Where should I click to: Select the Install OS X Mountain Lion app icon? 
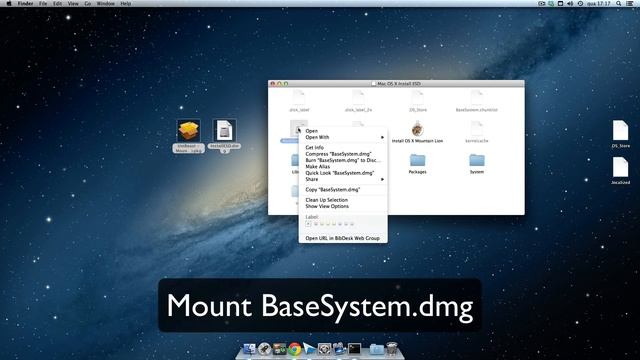(x=417, y=129)
